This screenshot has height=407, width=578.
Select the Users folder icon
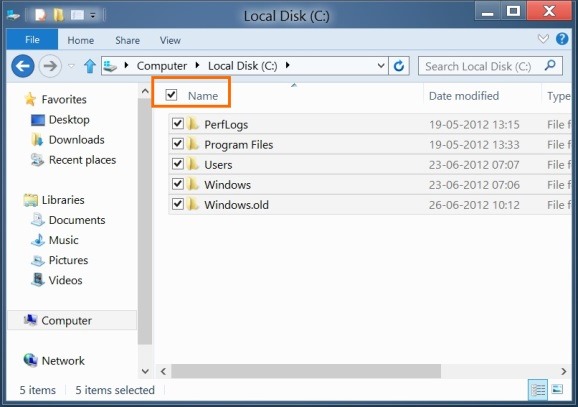[193, 164]
